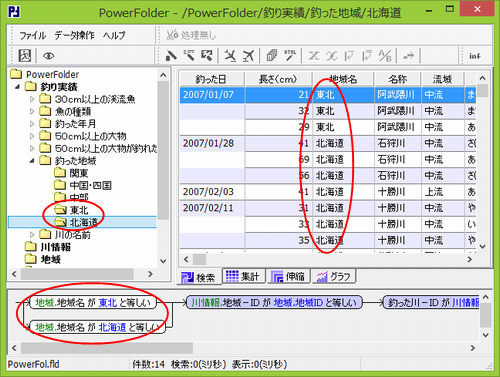The image size is (500, 377).
Task: Select the plain pencil edit tool
Action: tap(171, 55)
